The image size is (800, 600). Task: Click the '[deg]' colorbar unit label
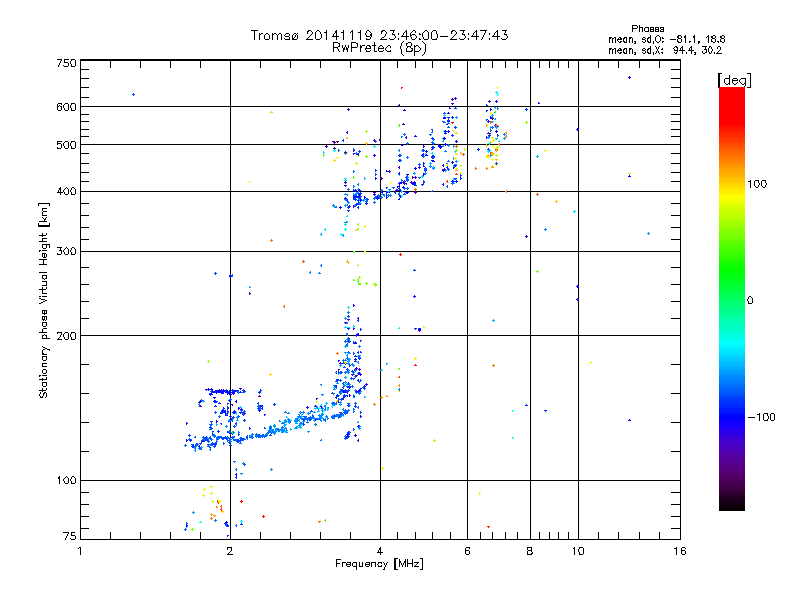click(x=734, y=80)
